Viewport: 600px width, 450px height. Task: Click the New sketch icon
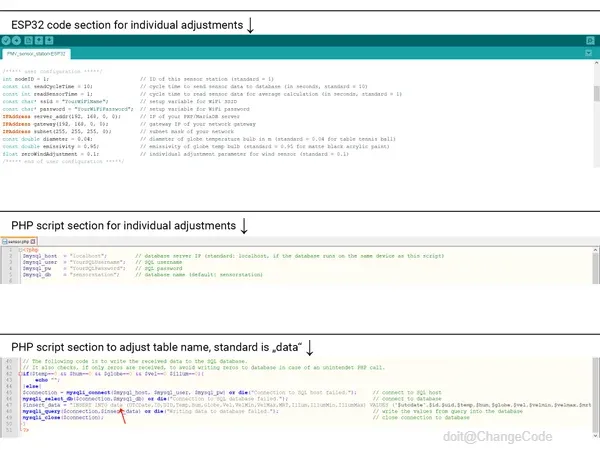[28, 41]
